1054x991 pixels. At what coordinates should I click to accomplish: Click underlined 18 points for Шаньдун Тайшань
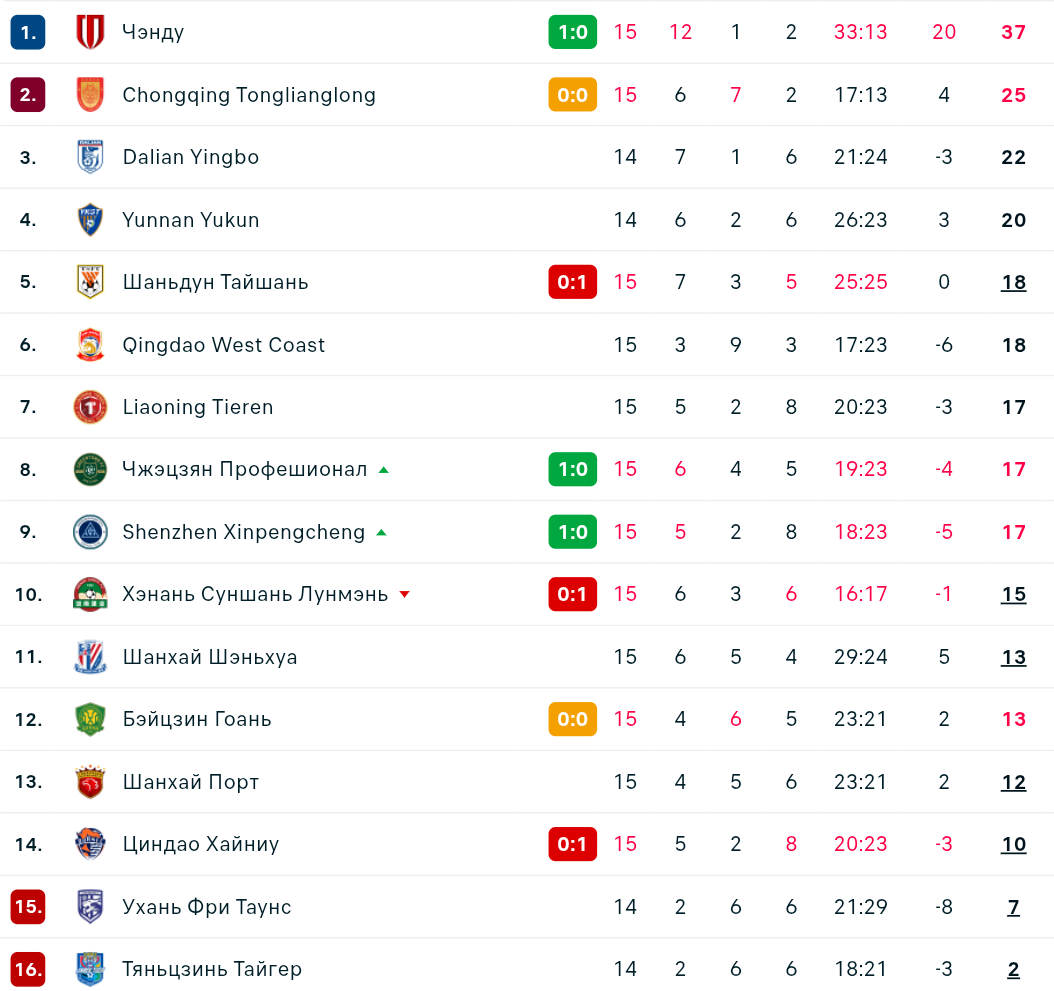click(1014, 282)
